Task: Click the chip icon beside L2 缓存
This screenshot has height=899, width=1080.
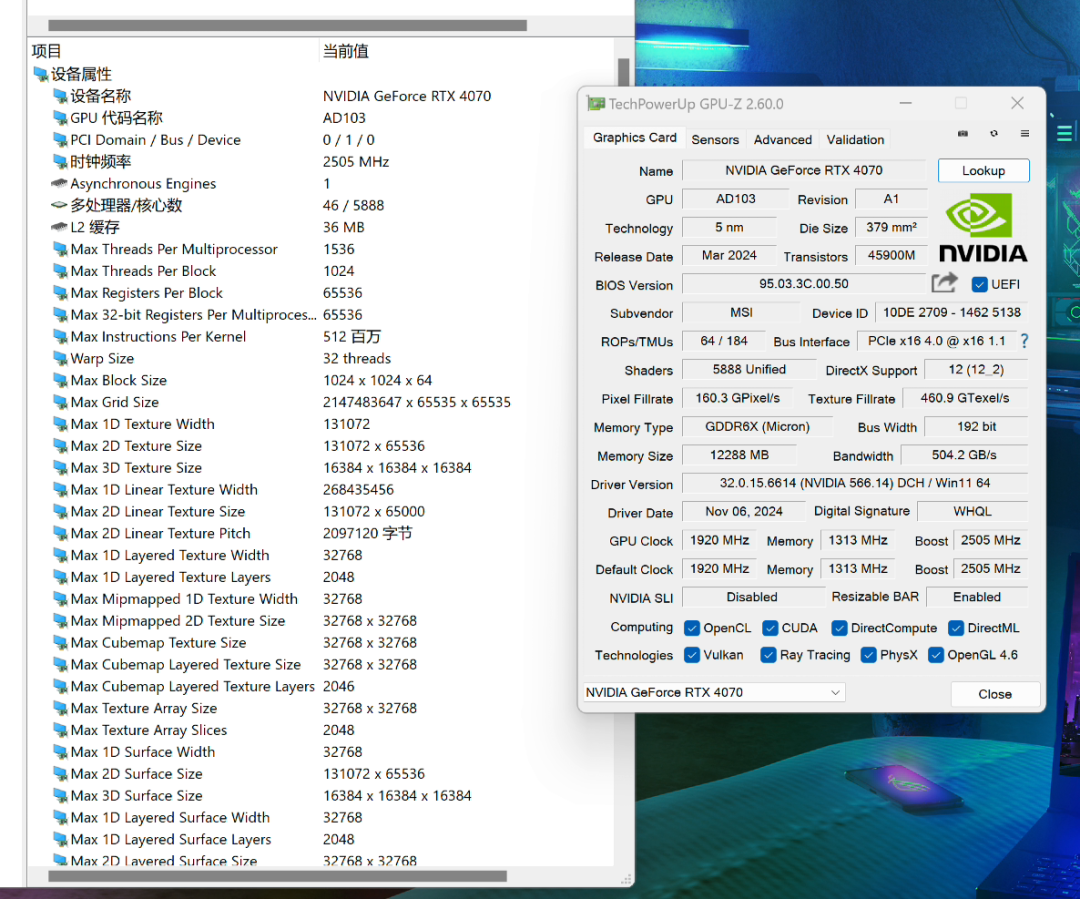Action: (60, 227)
